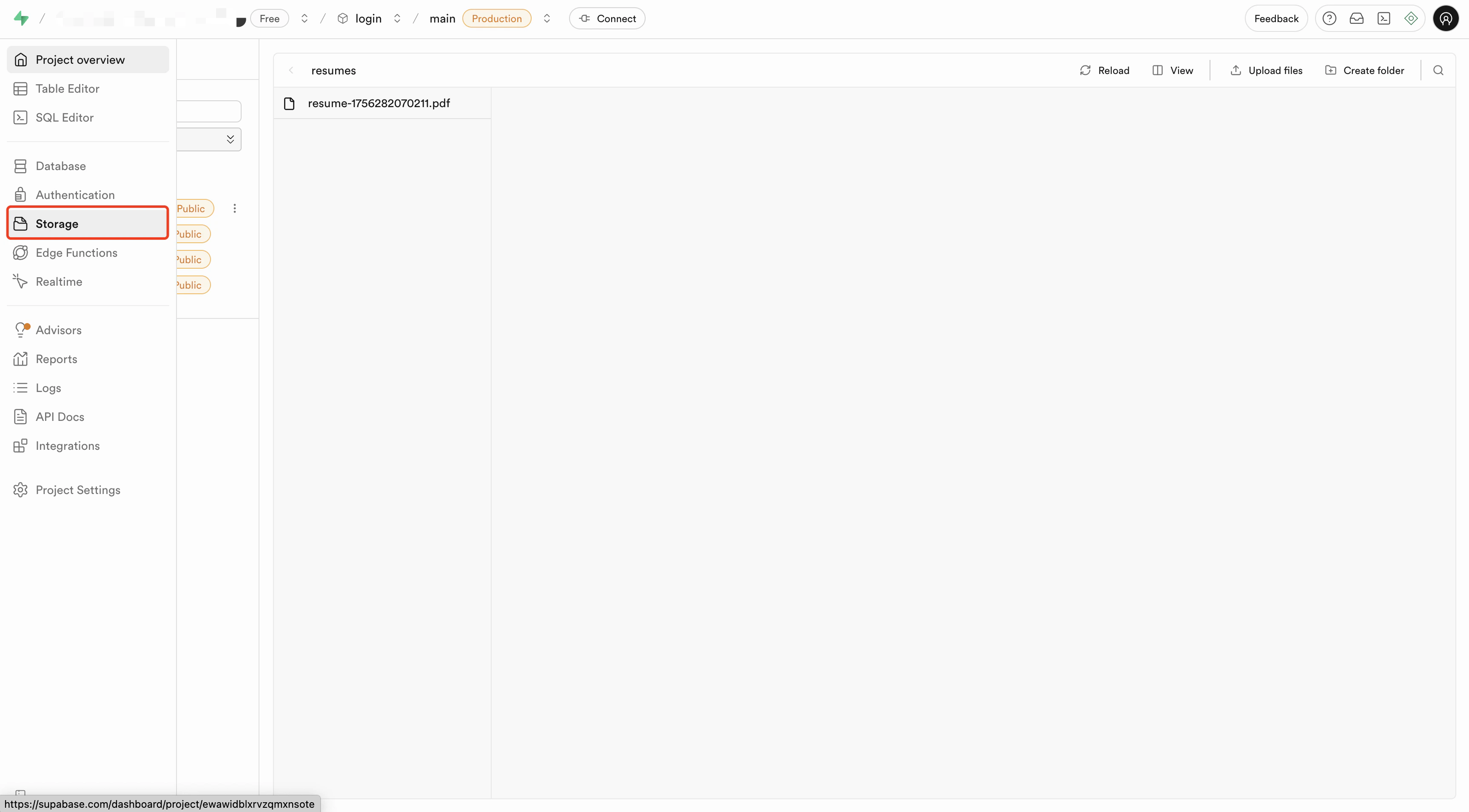Click the AI assistant diamond icon
The height and width of the screenshot is (812, 1469).
[1411, 18]
